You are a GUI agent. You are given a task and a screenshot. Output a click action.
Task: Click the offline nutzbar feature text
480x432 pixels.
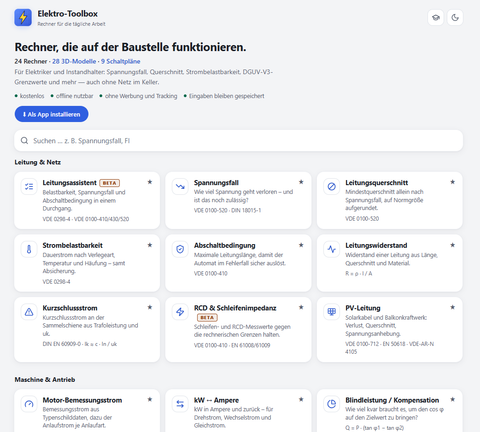74,96
